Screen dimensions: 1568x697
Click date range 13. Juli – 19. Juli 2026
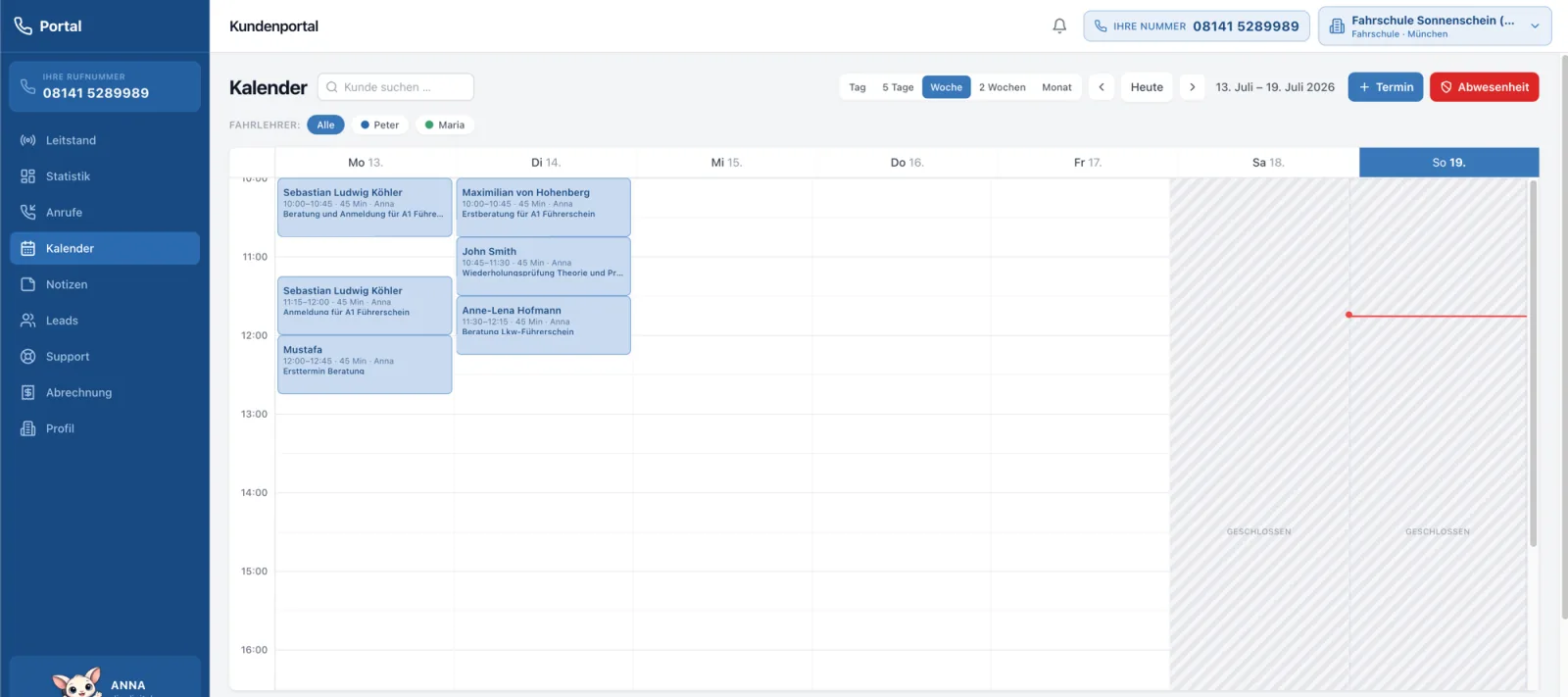[x=1275, y=87]
